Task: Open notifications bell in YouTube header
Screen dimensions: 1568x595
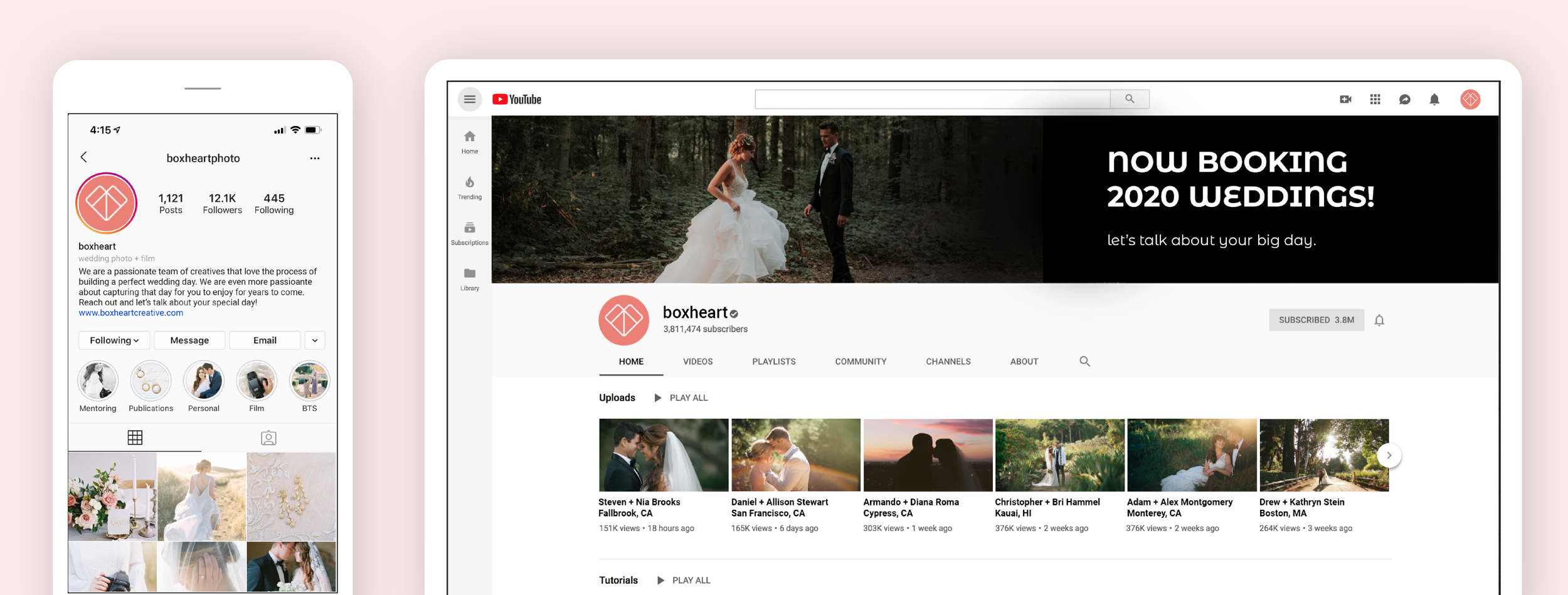Action: click(1434, 99)
